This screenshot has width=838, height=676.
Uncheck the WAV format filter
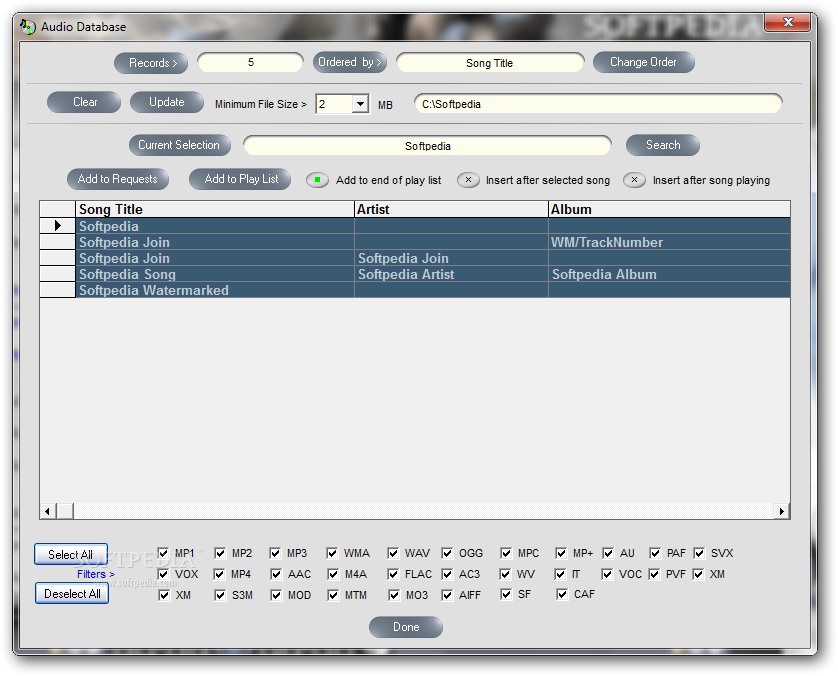[393, 553]
